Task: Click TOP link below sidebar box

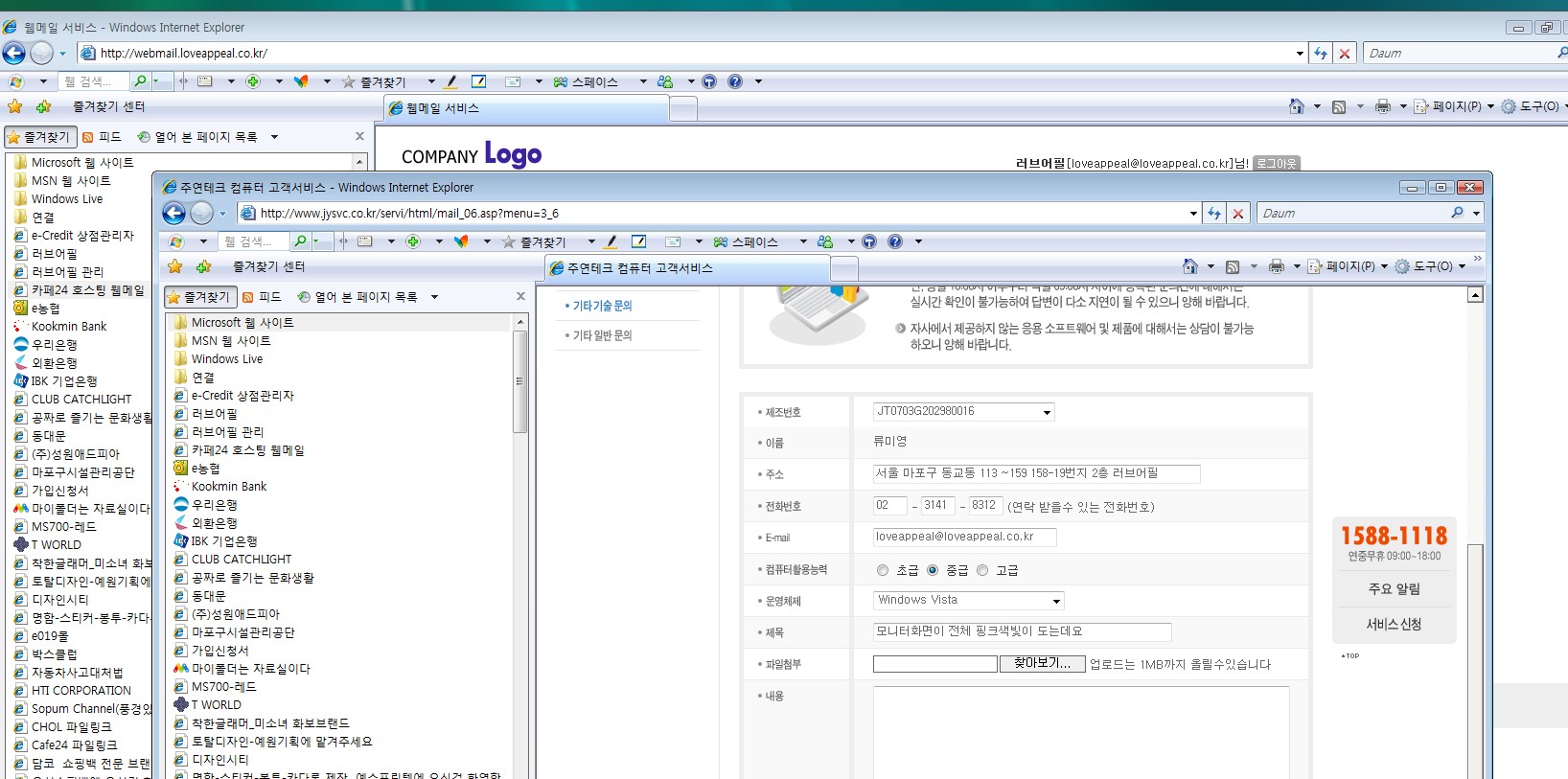Action: [x=1350, y=656]
